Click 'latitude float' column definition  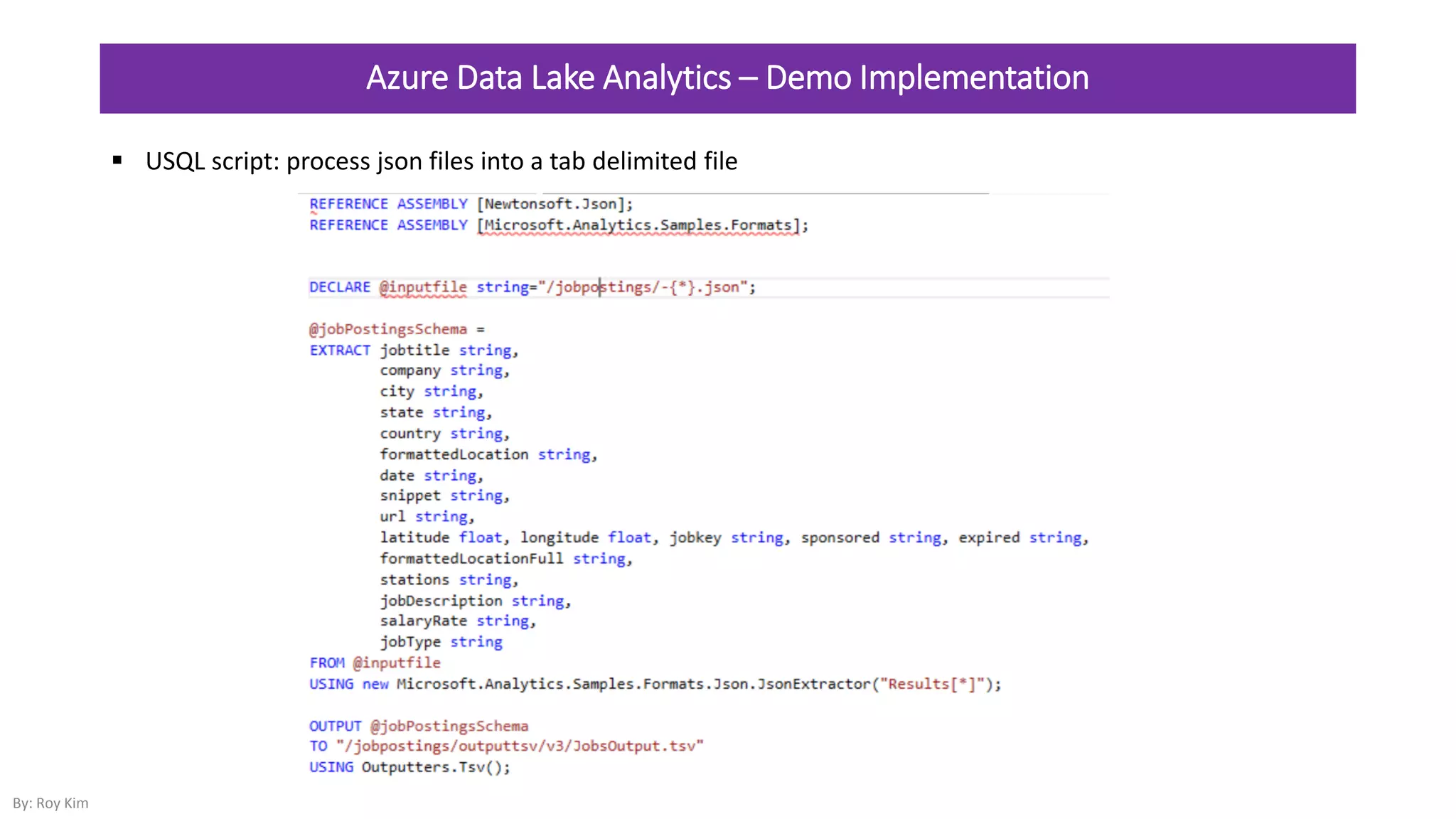coord(441,538)
